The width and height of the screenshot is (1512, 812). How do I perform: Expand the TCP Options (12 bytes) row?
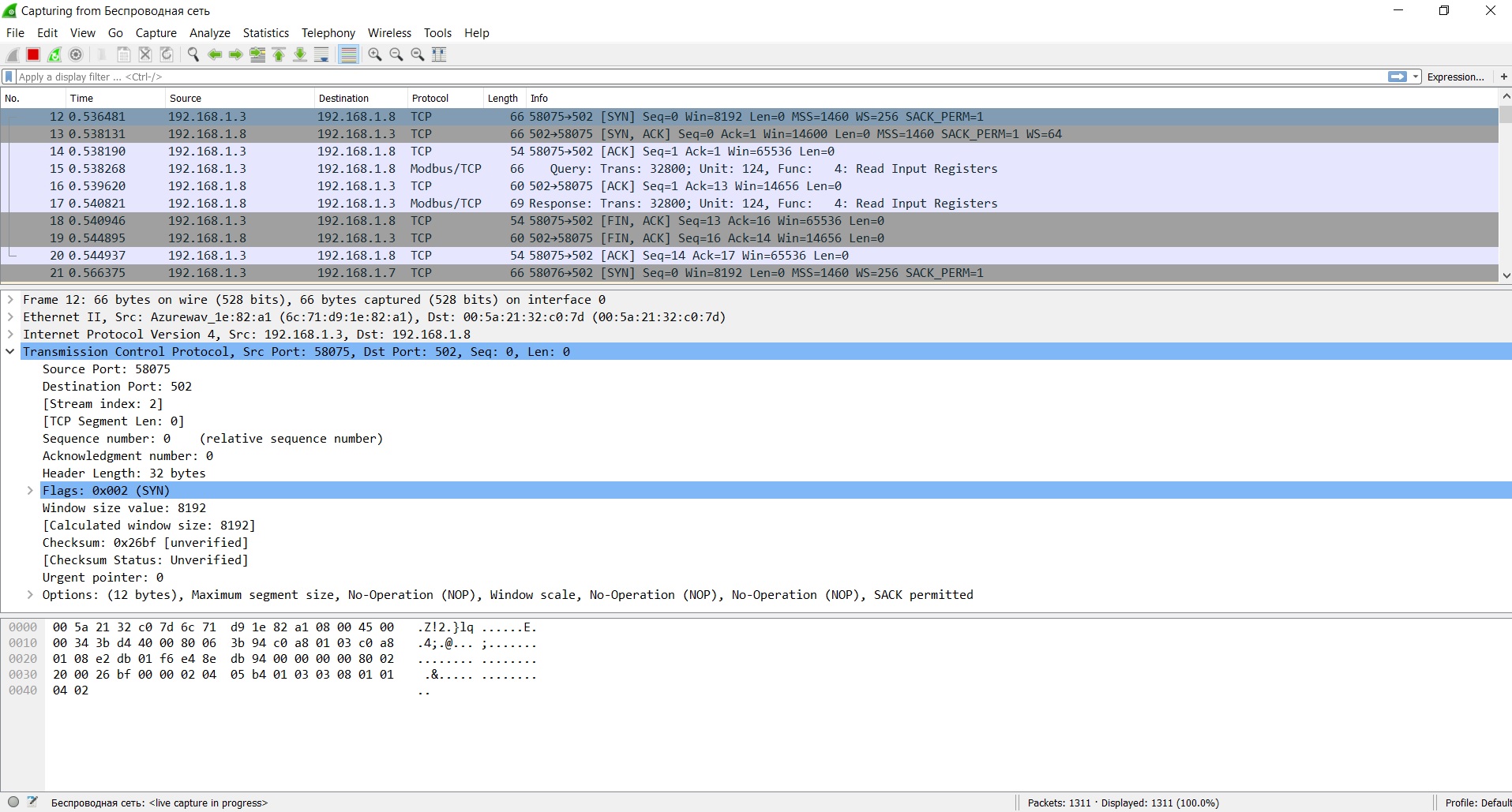point(30,595)
